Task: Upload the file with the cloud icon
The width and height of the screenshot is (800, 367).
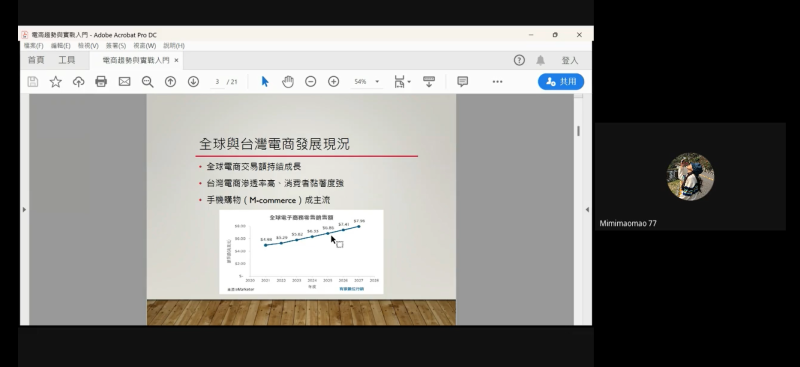Action: tap(79, 82)
